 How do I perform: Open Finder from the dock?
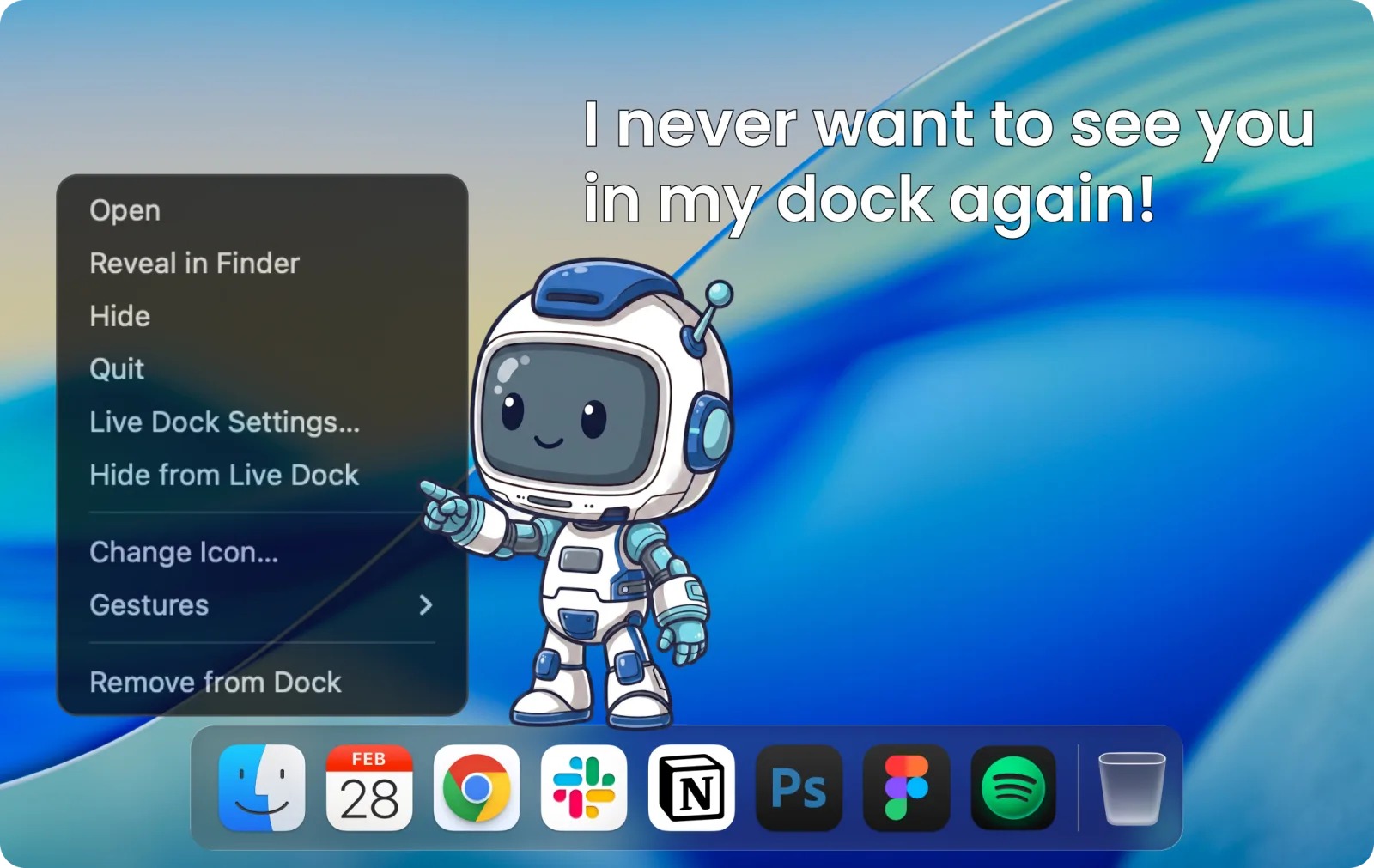(x=262, y=788)
